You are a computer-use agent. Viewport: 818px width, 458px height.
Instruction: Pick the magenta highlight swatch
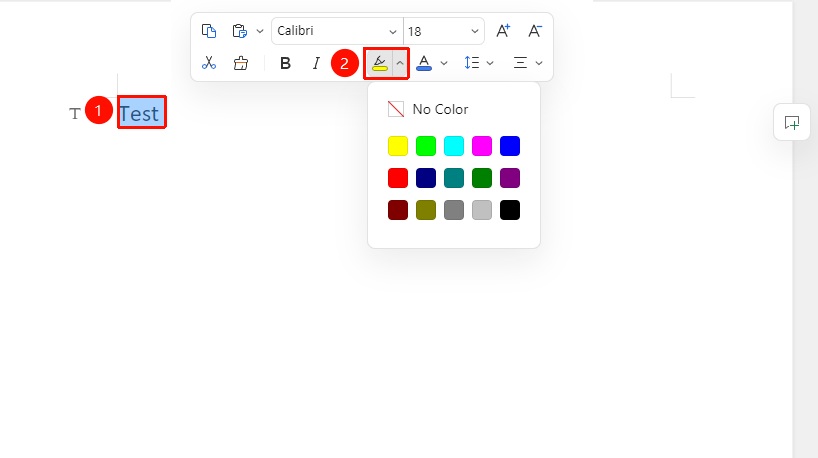pos(482,146)
